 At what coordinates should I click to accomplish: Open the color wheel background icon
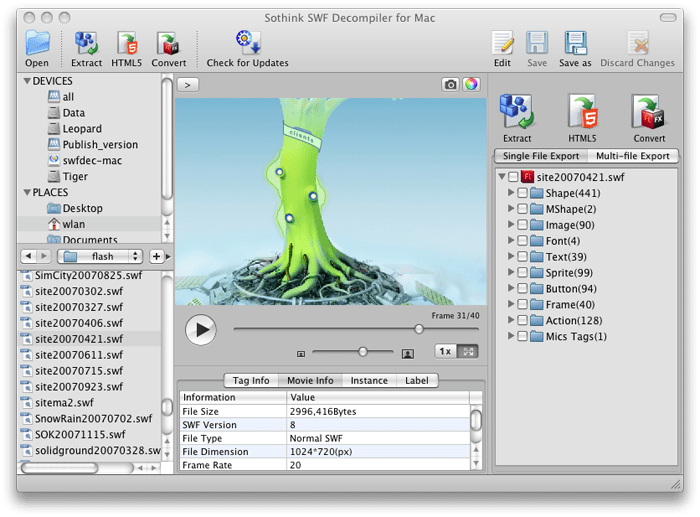[471, 84]
